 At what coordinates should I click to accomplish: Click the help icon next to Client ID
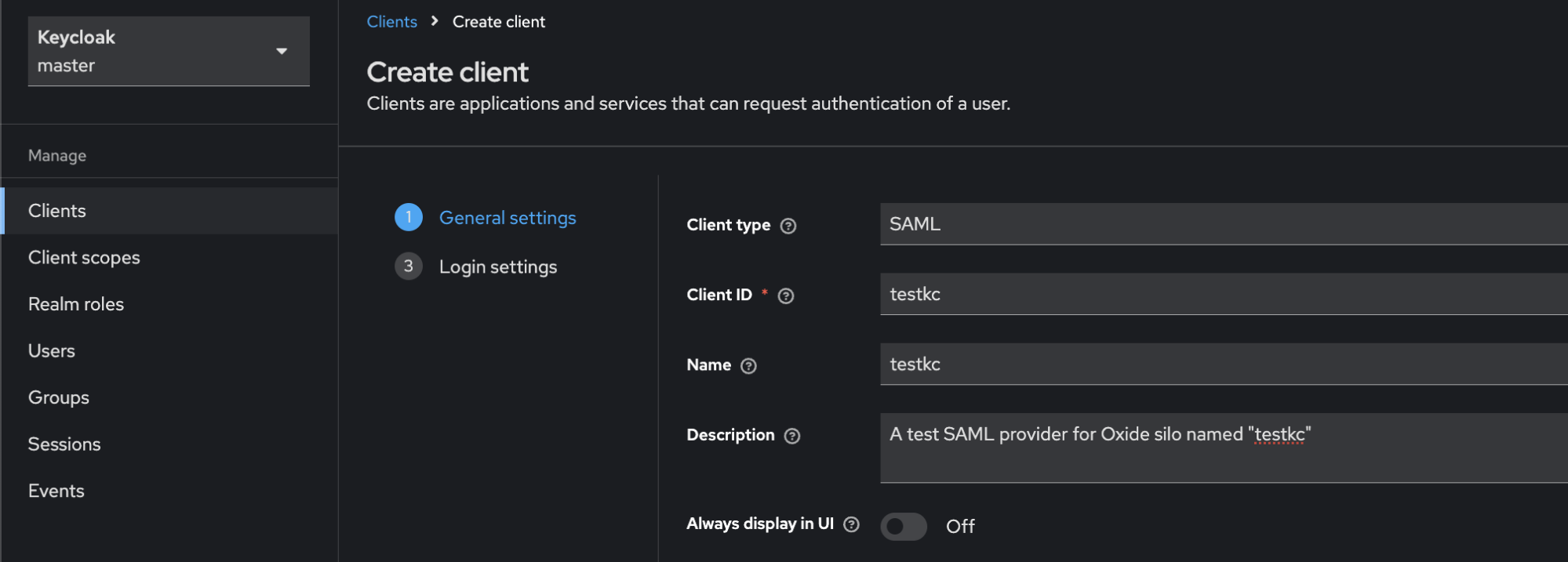pyautogui.click(x=785, y=296)
